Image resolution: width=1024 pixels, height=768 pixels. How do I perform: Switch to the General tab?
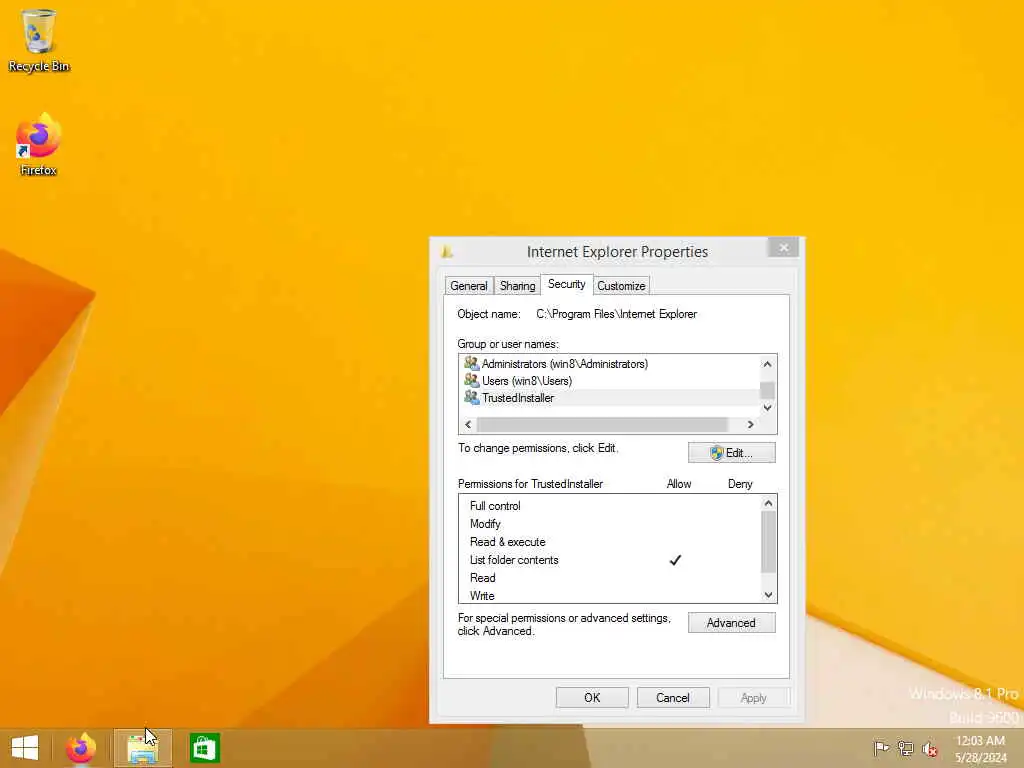(469, 285)
